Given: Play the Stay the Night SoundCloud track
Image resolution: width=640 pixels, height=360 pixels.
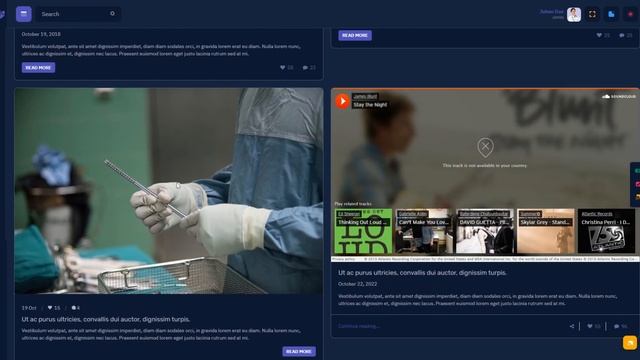Looking at the screenshot, I should pyautogui.click(x=342, y=101).
